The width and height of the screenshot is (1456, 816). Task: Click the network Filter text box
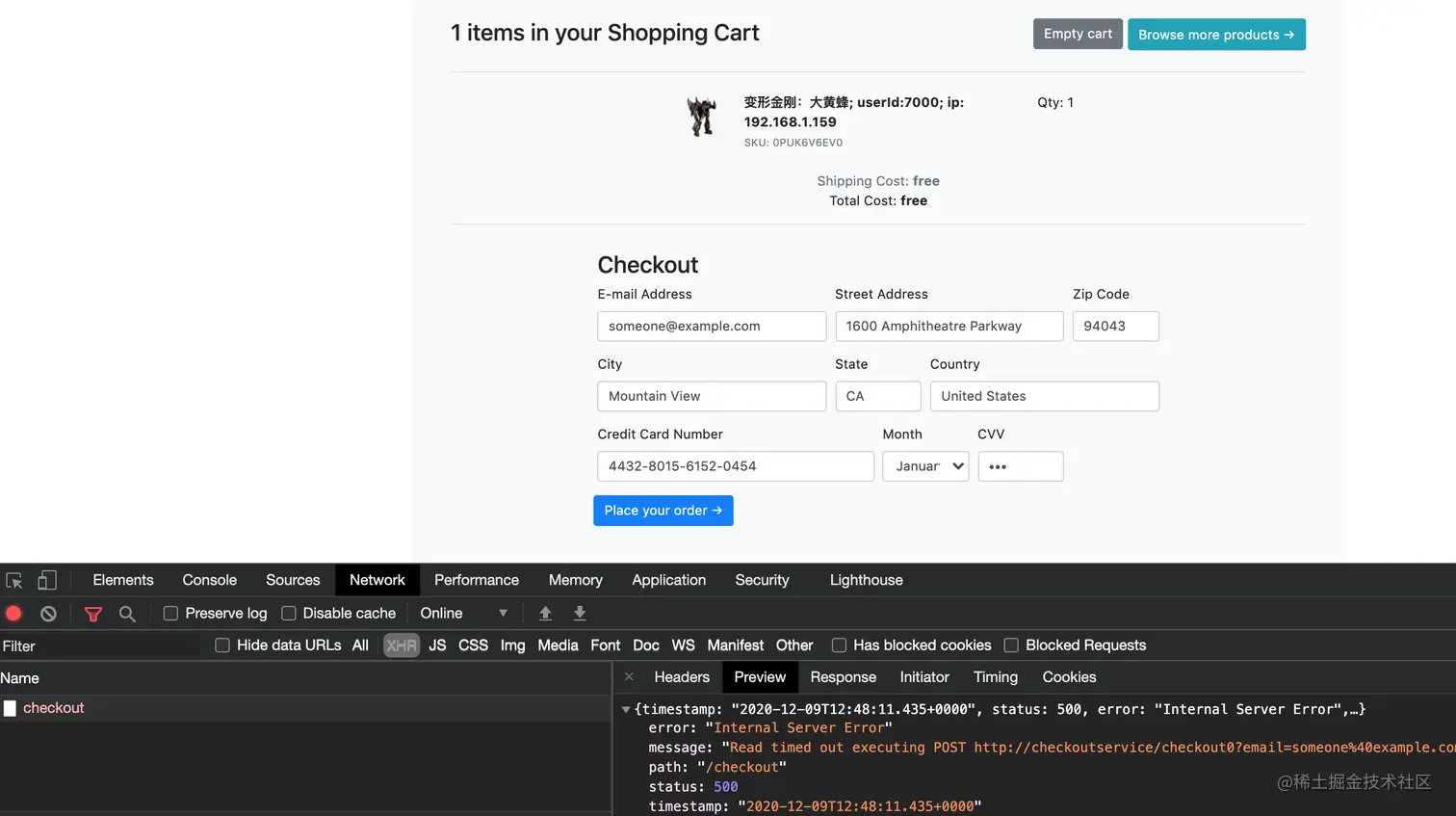pos(101,646)
